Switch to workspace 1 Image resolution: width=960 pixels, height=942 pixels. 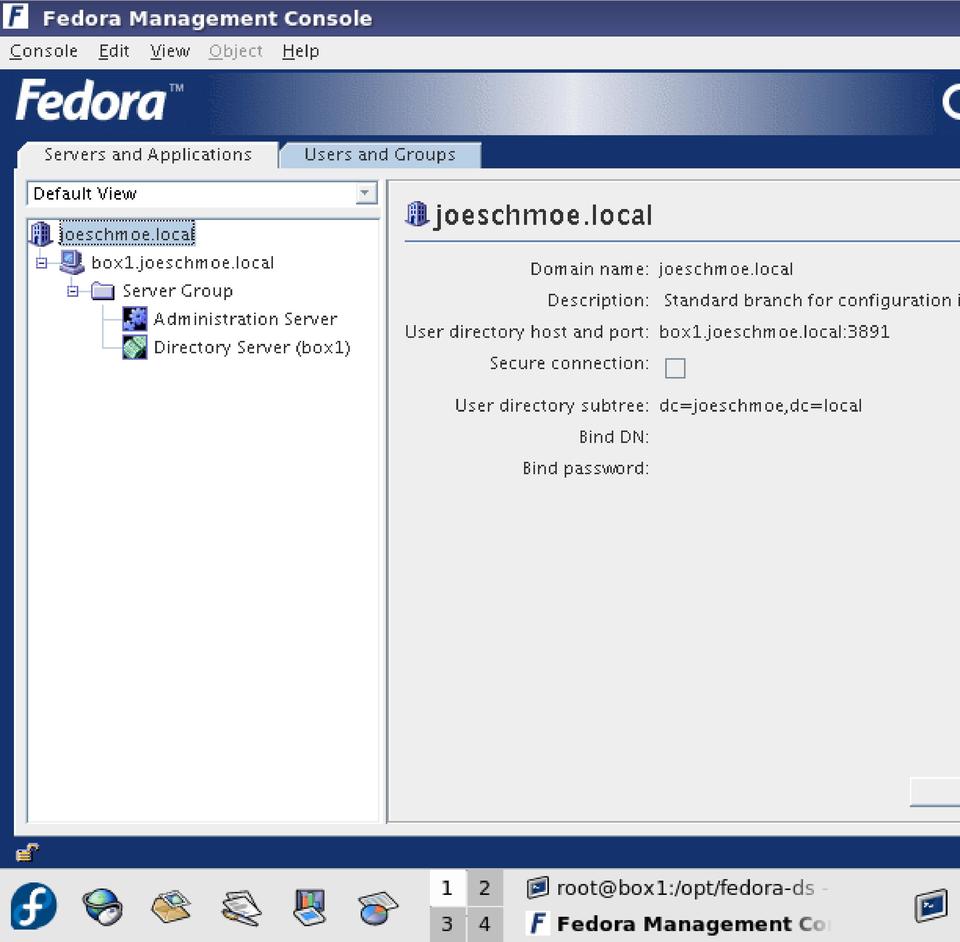coord(448,888)
